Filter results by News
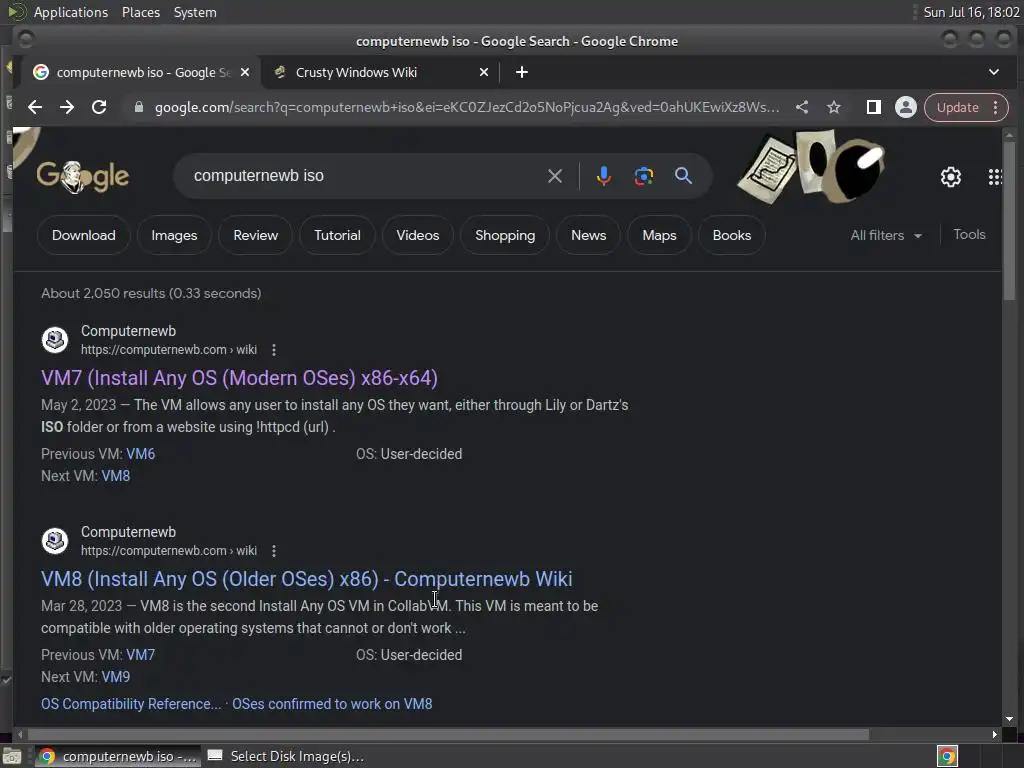Screen dimensions: 1024x768 coord(588,235)
